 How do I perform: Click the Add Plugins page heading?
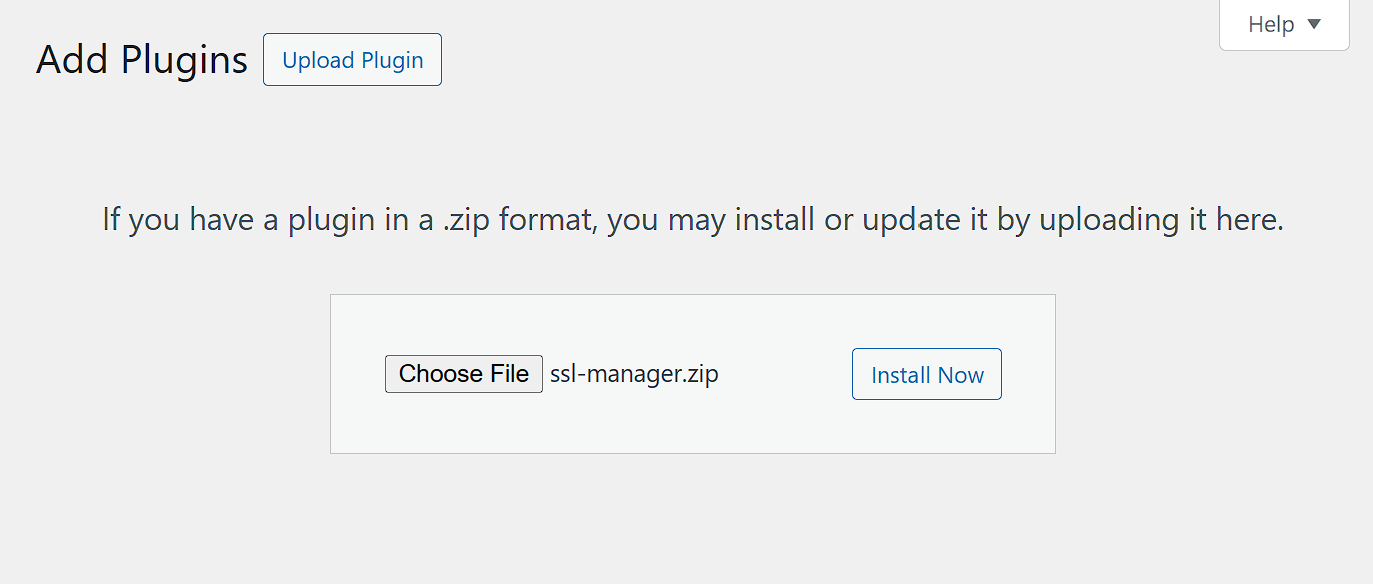[x=142, y=60]
